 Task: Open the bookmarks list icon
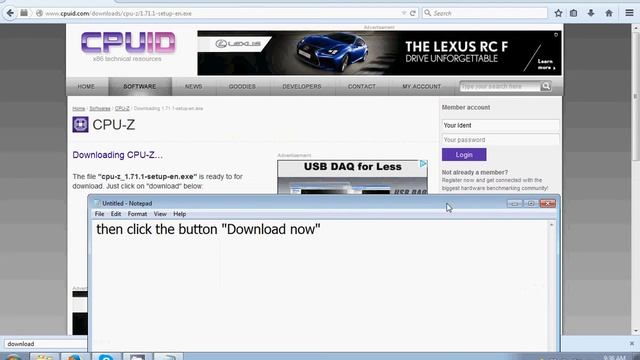click(x=573, y=13)
